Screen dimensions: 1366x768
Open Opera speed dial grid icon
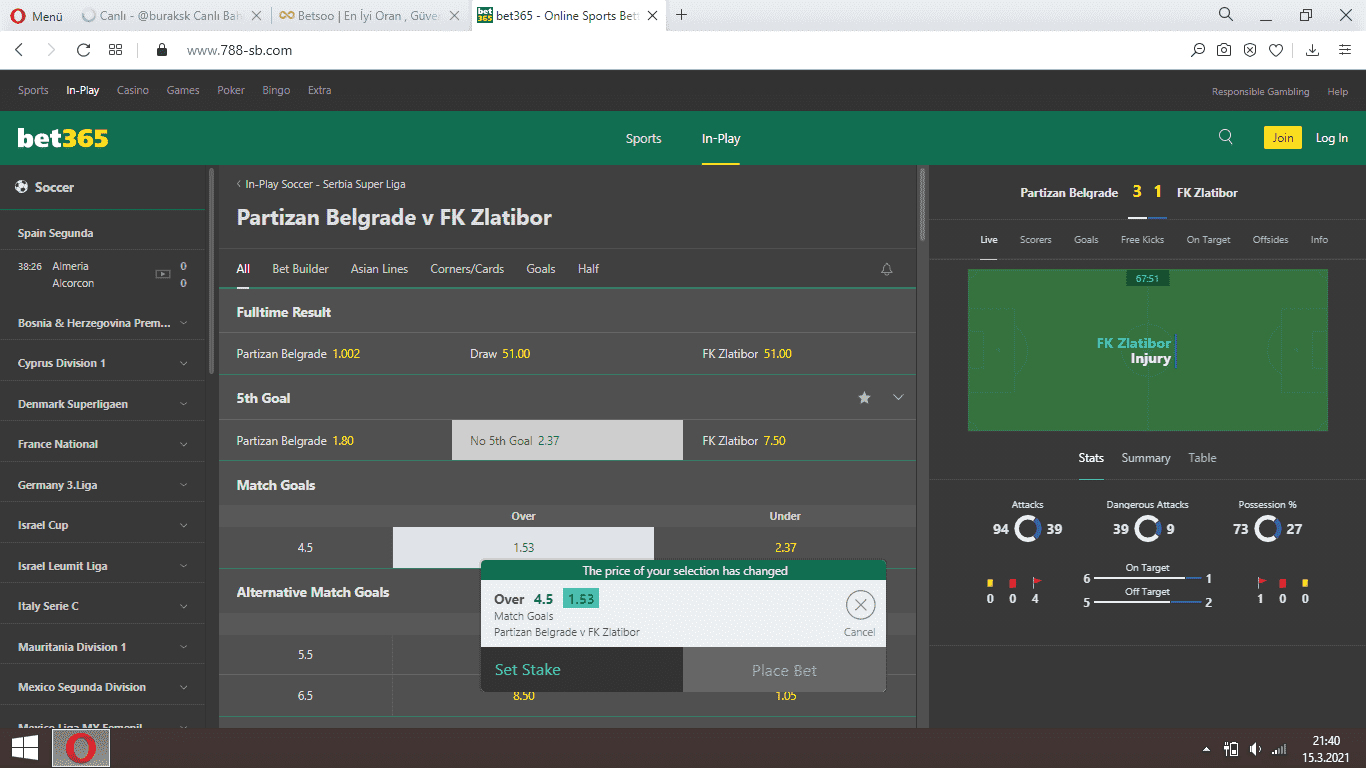115,50
